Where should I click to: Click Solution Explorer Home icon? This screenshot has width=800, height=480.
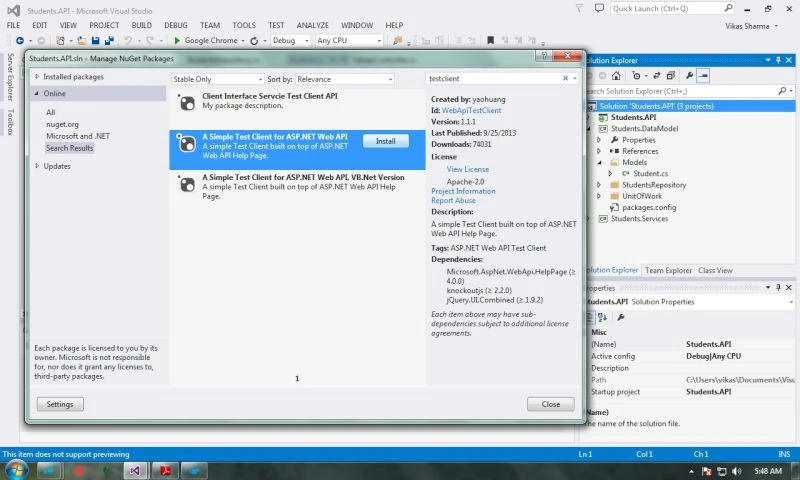[x=616, y=75]
